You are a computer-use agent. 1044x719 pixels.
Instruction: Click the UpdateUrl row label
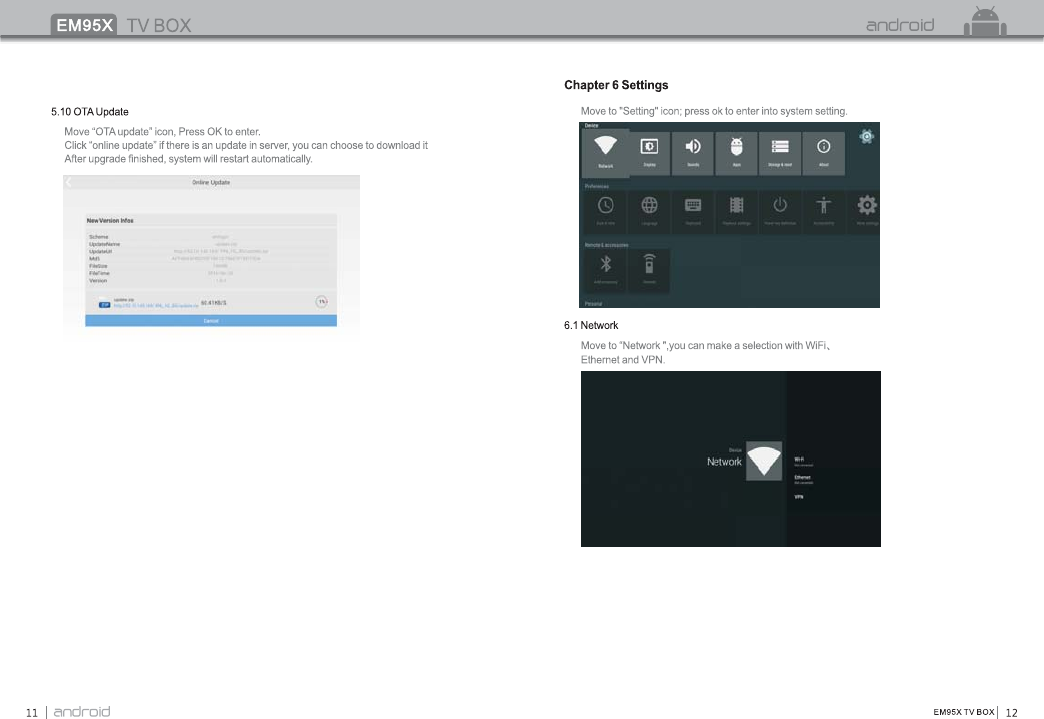101,252
